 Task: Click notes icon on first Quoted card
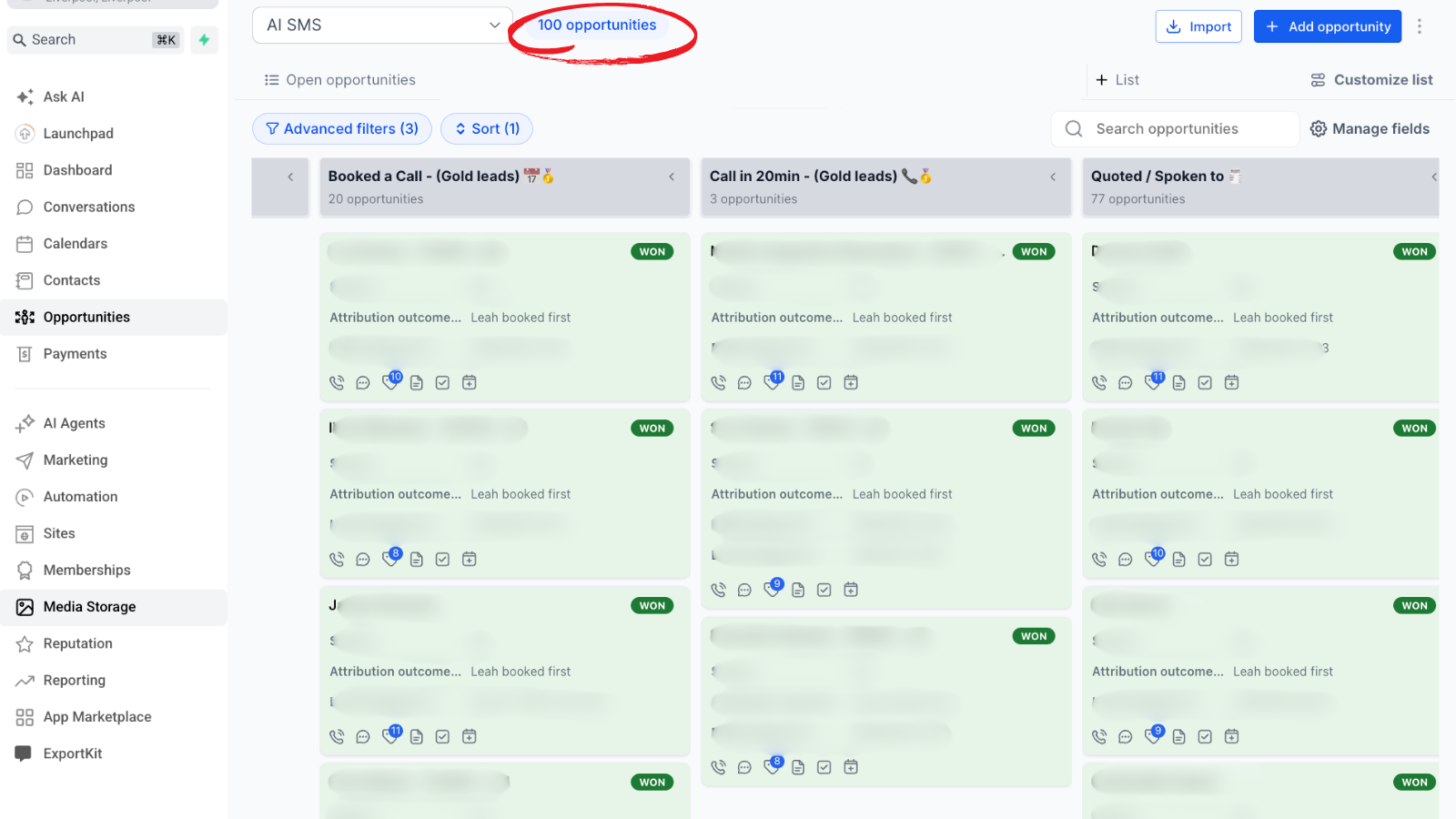click(1179, 383)
